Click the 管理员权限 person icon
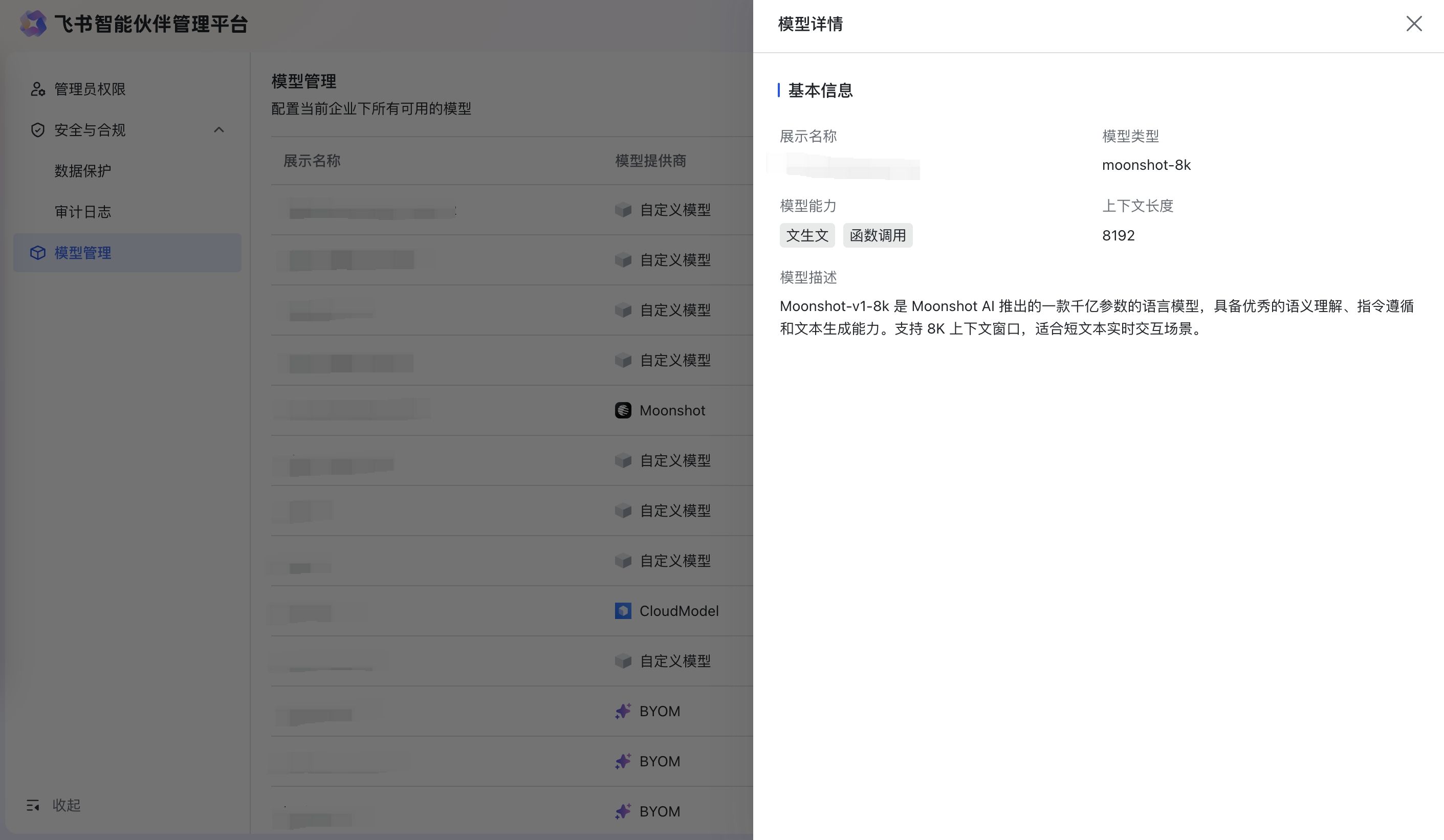This screenshot has width=1444, height=840. tap(38, 89)
